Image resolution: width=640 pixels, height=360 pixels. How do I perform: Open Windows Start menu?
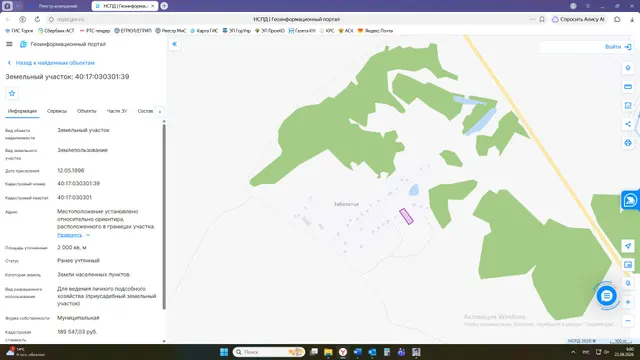coord(224,352)
